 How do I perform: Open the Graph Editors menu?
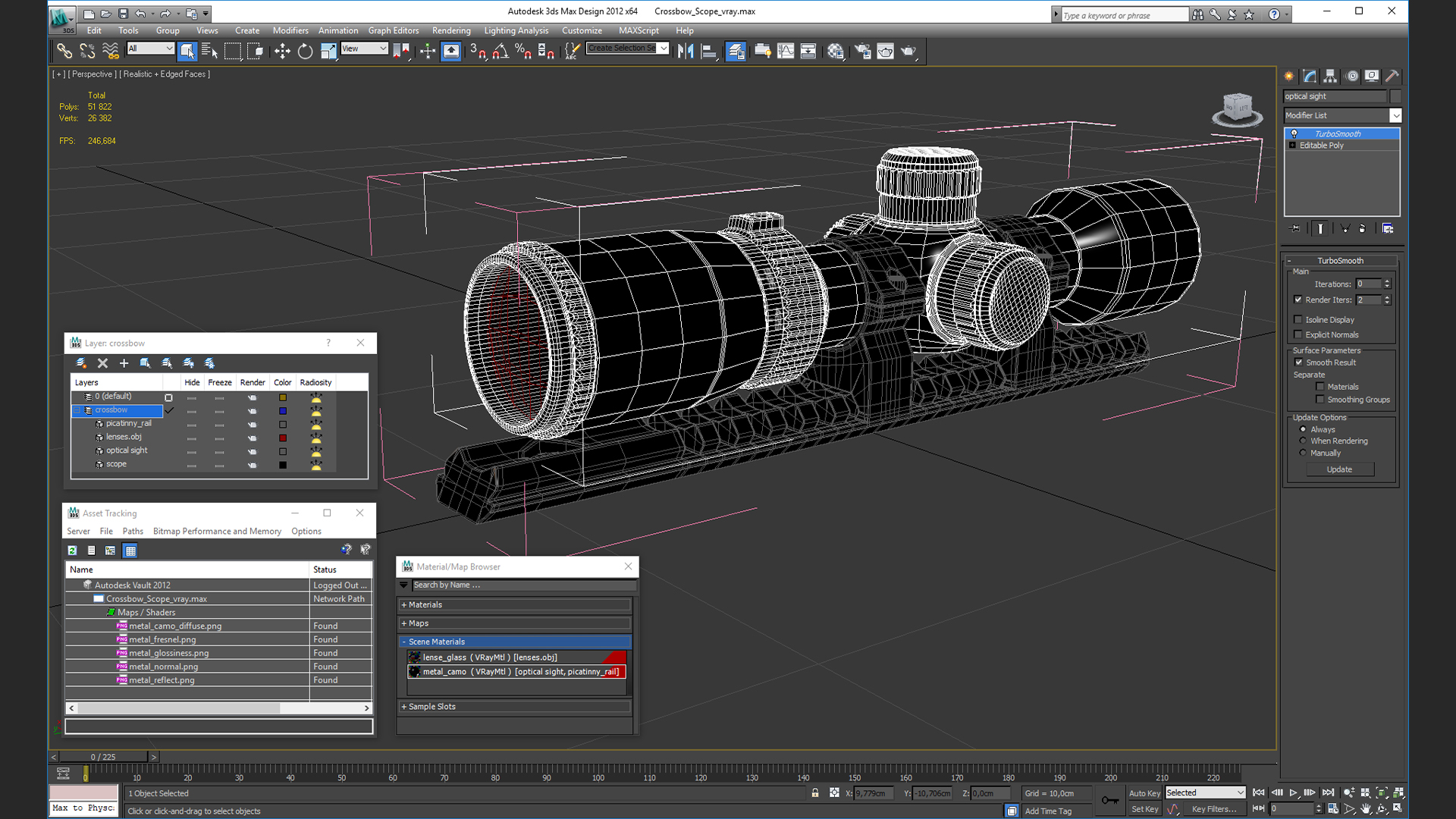coord(394,30)
